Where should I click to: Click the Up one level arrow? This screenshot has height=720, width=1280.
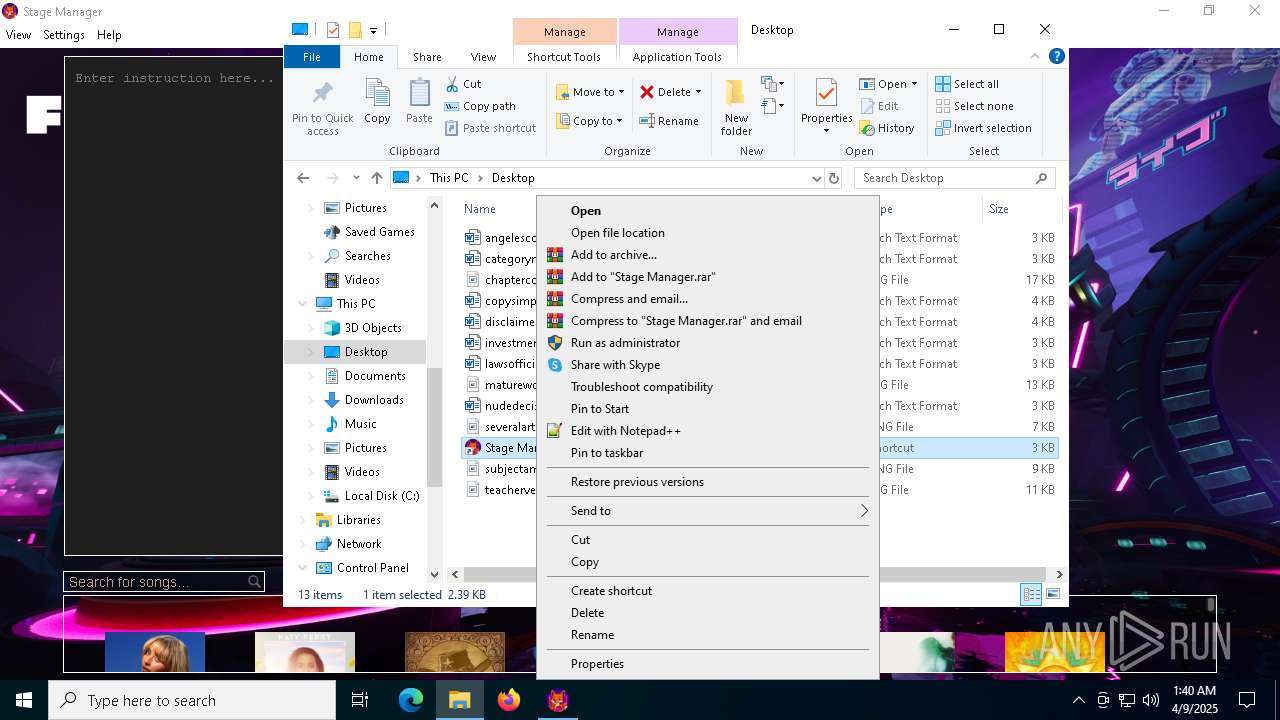(x=377, y=178)
